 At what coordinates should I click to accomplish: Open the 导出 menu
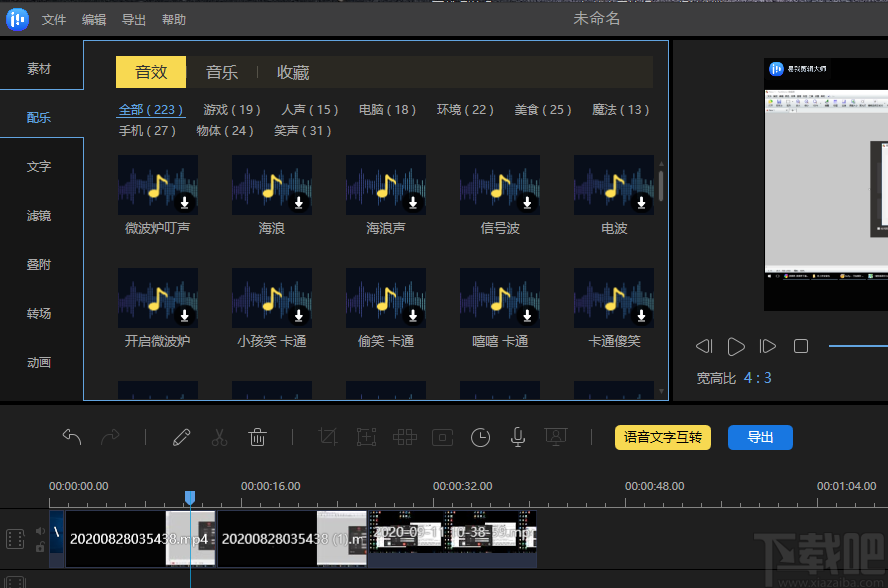134,20
